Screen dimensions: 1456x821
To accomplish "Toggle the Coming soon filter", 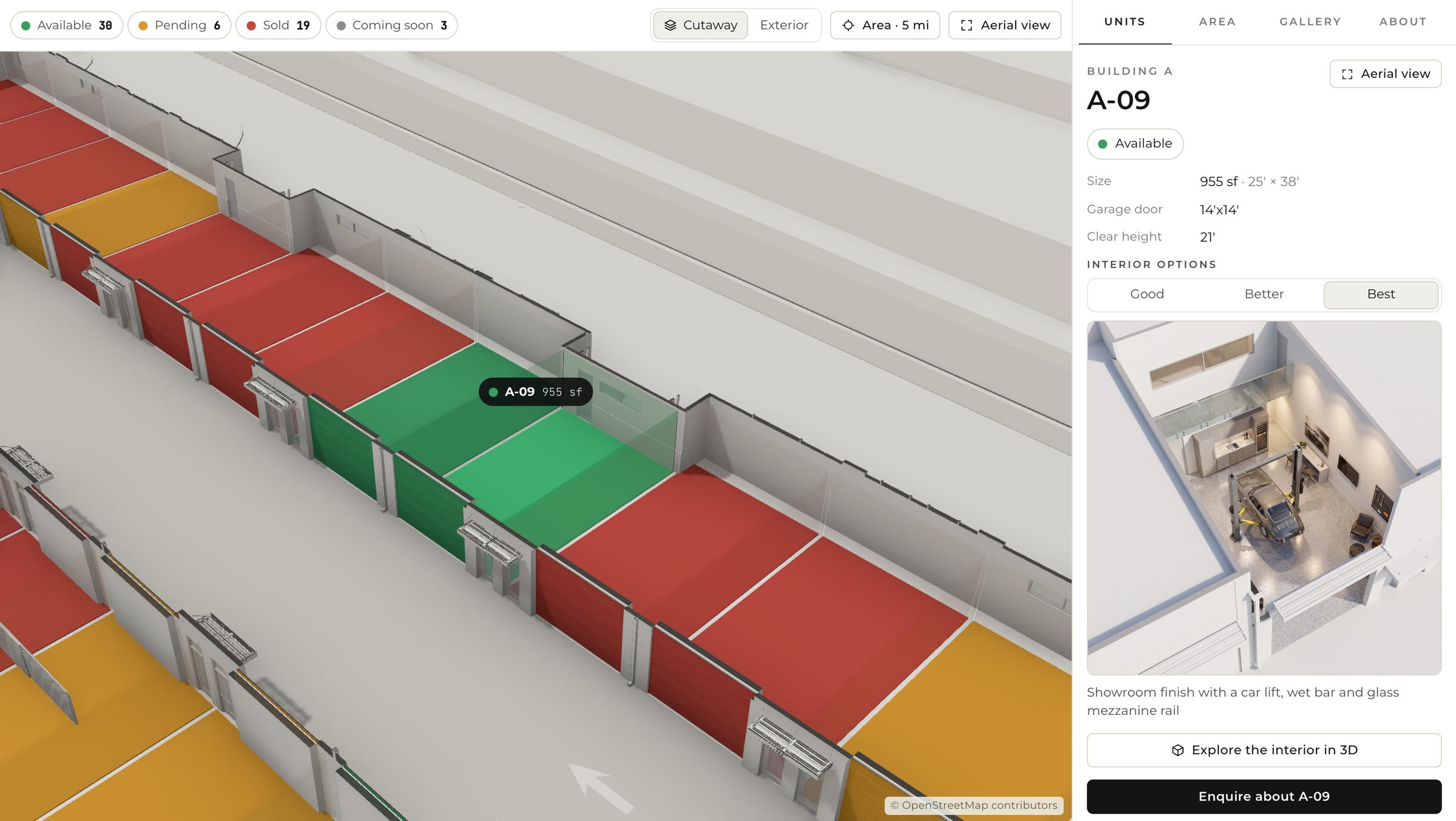I will pos(391,25).
